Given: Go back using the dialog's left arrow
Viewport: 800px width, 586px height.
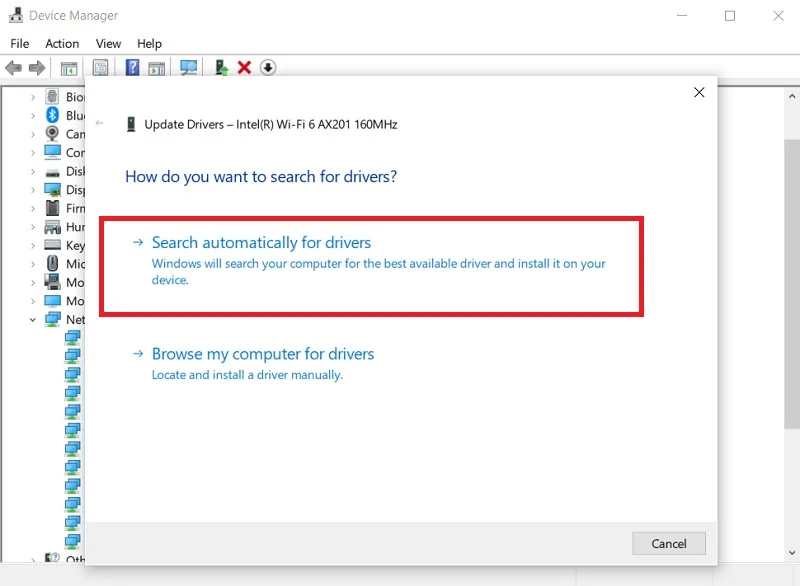Looking at the screenshot, I should click(100, 123).
